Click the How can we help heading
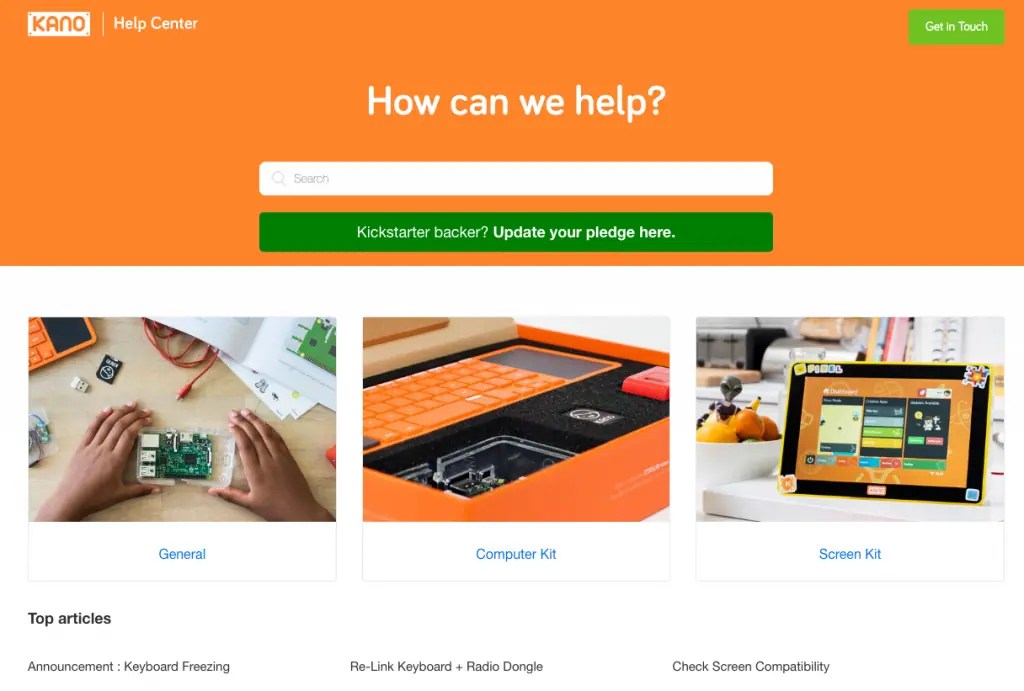The height and width of the screenshot is (691, 1024). tap(516, 102)
